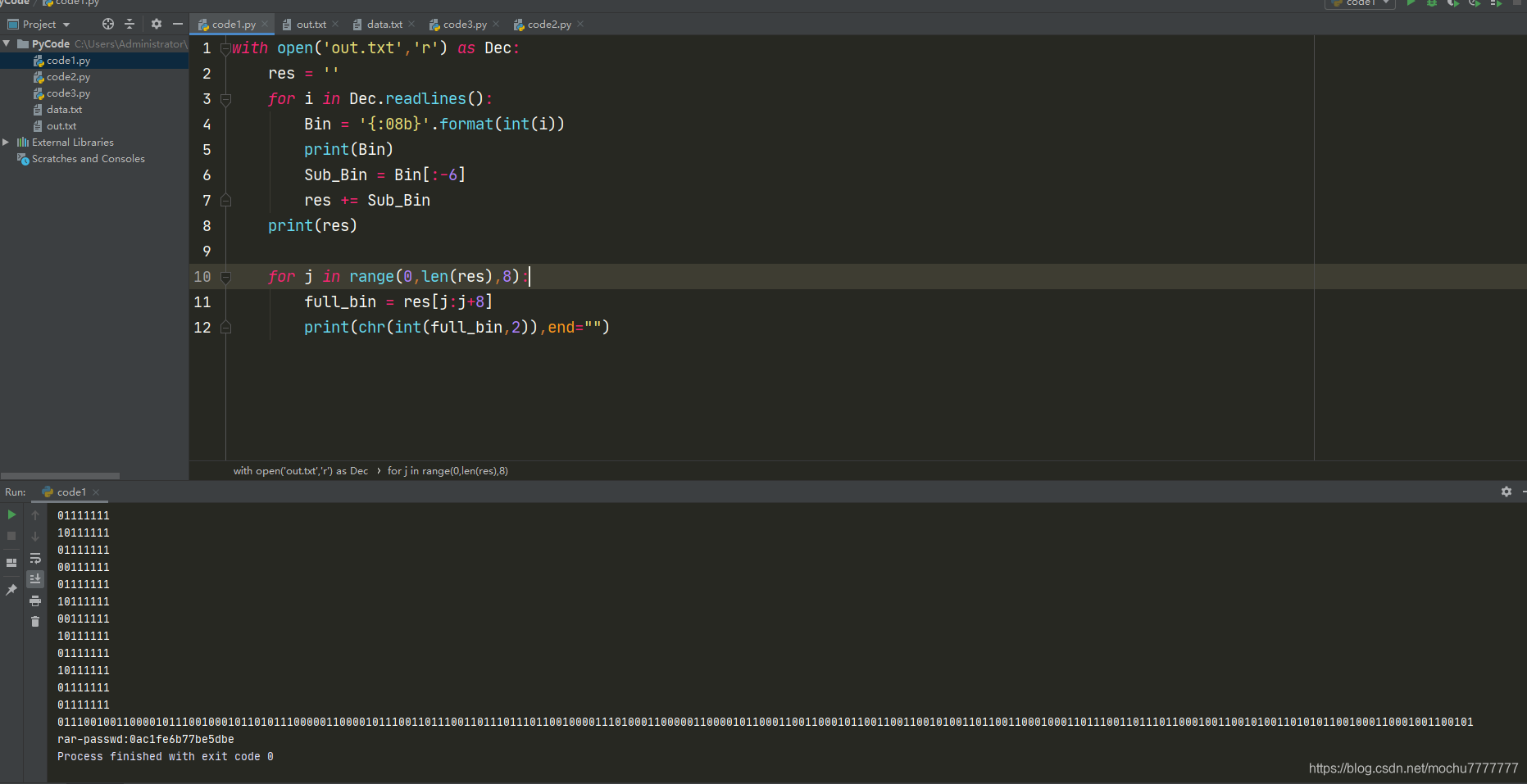
Task: Select code3.py in project tree
Action: pyautogui.click(x=68, y=93)
